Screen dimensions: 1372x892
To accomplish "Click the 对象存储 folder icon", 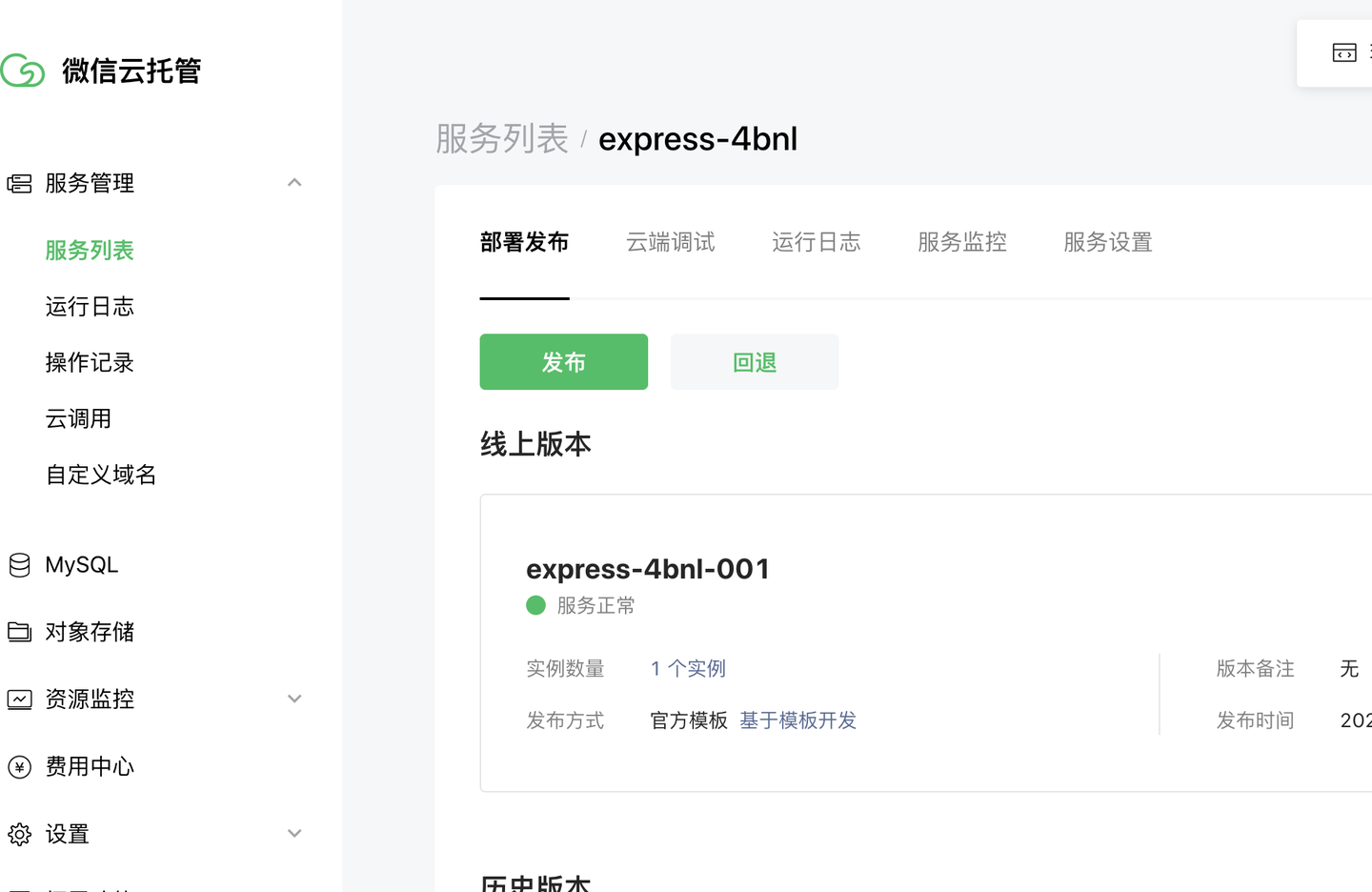I will point(19,632).
